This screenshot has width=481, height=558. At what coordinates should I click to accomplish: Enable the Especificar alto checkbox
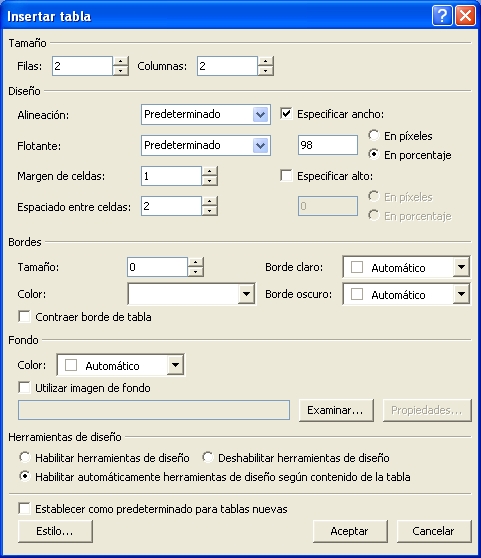[x=286, y=176]
